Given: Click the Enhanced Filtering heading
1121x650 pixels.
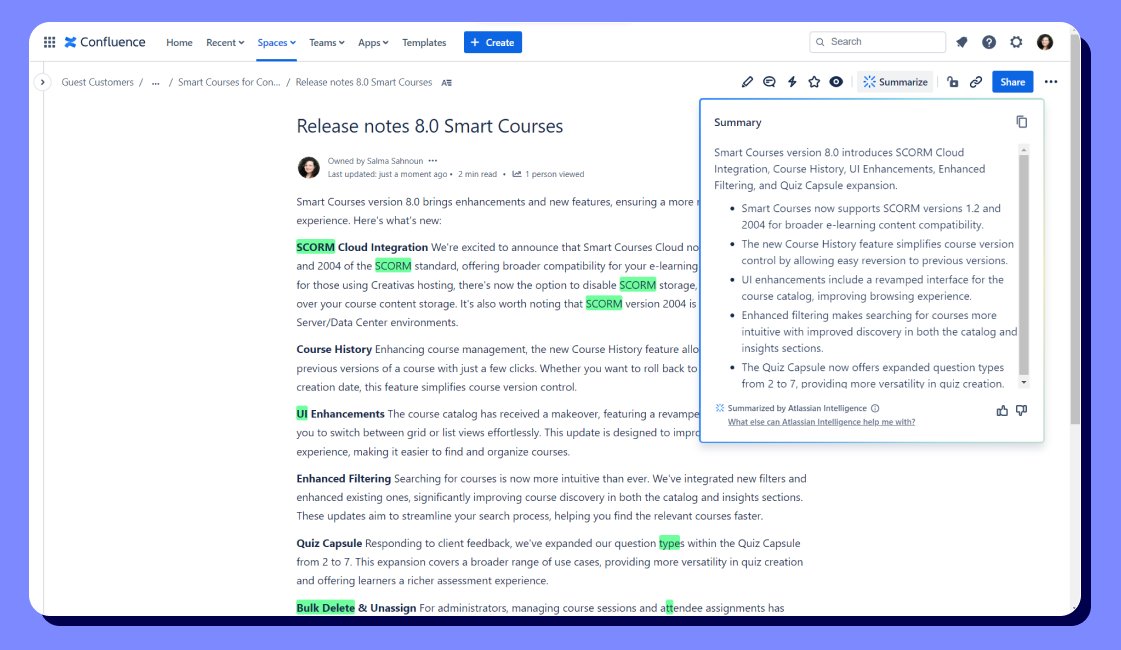Looking at the screenshot, I should click(344, 478).
